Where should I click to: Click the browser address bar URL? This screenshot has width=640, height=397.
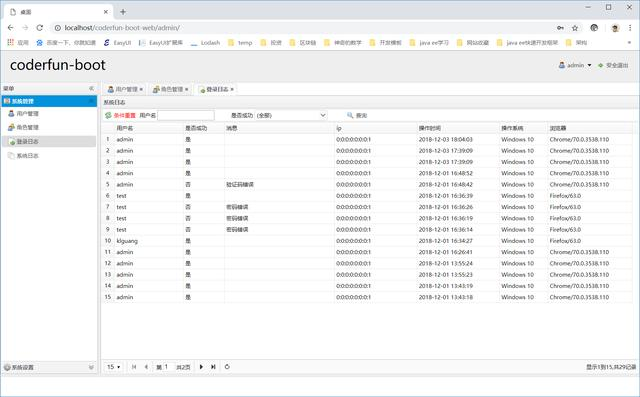click(x=122, y=28)
